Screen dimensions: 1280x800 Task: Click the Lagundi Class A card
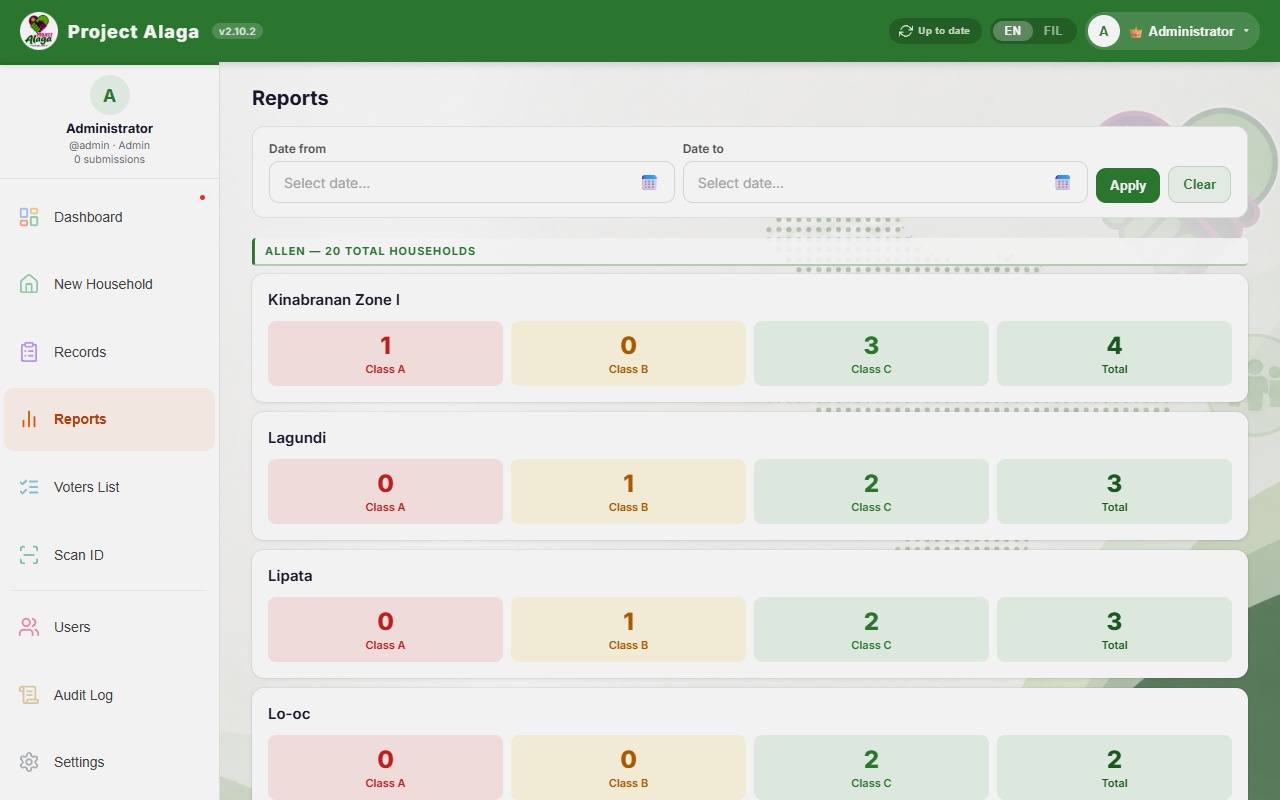385,491
